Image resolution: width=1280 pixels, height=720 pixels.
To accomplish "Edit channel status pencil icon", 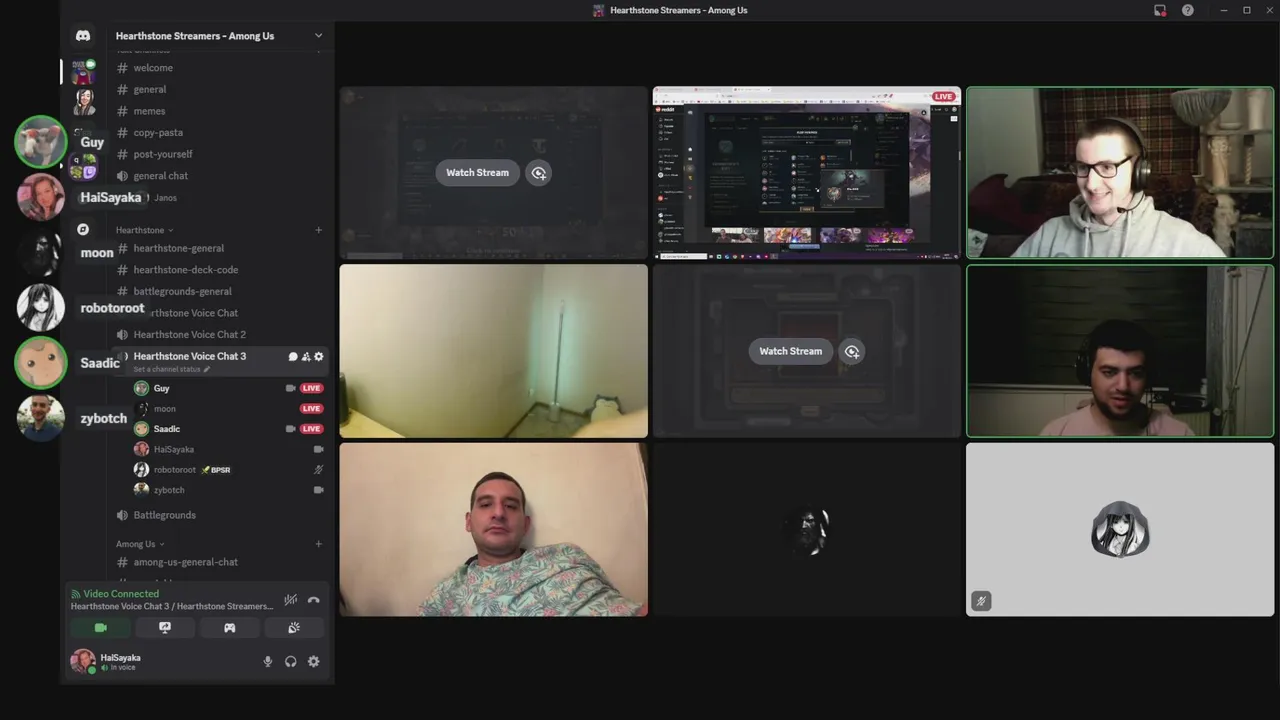I will [207, 369].
